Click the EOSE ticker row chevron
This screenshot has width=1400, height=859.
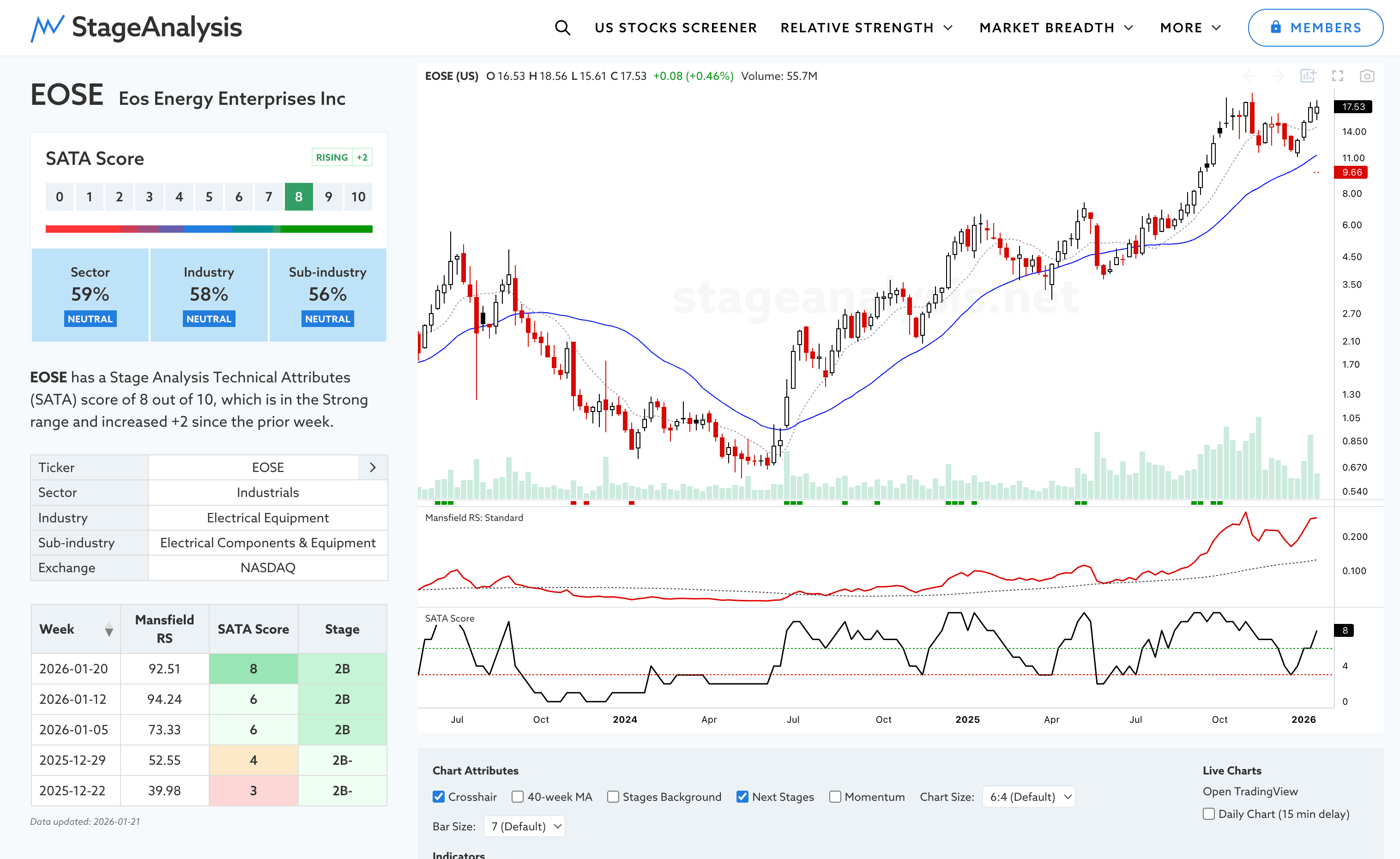click(373, 467)
